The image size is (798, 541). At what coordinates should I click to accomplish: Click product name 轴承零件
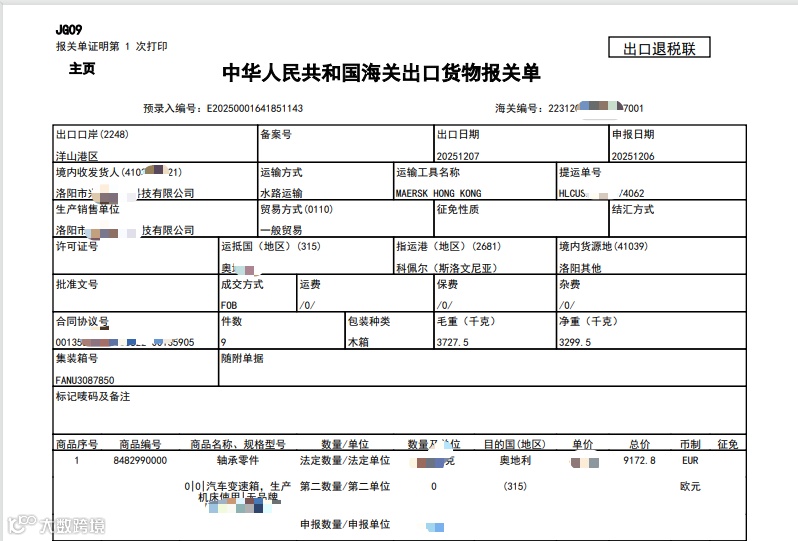click(238, 461)
